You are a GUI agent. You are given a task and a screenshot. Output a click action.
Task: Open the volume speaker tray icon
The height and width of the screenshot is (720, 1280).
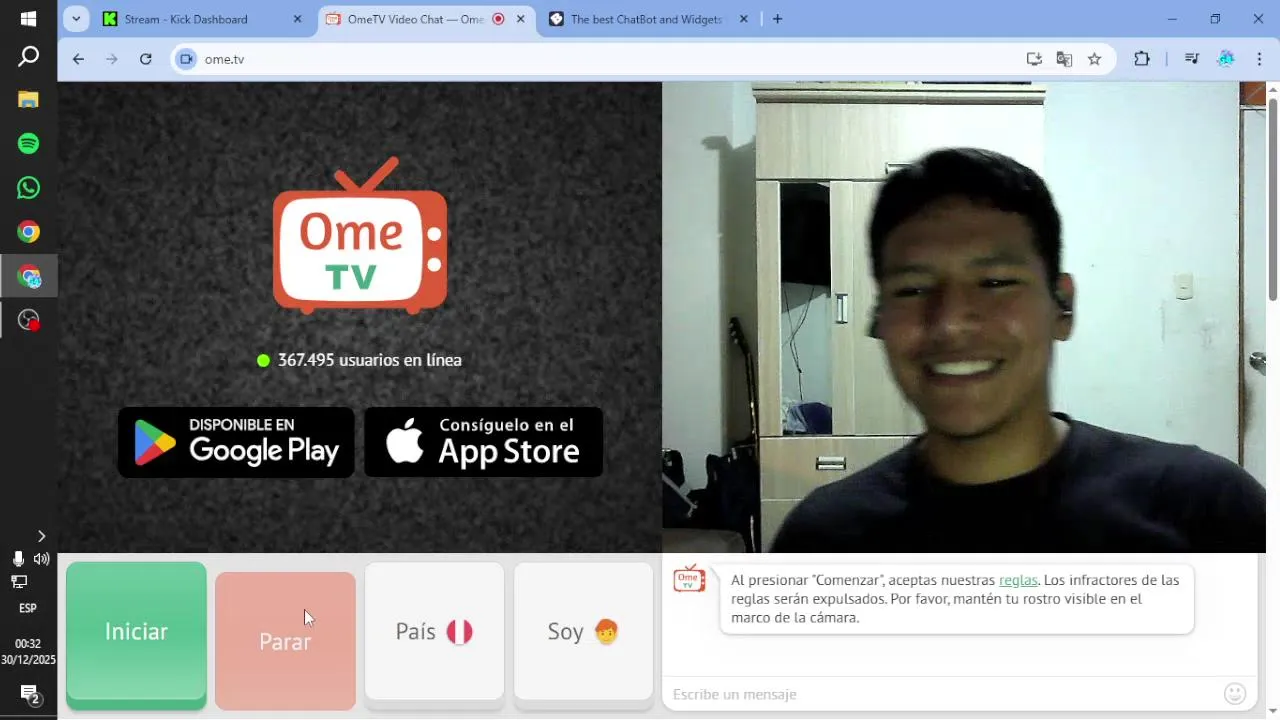pos(41,559)
